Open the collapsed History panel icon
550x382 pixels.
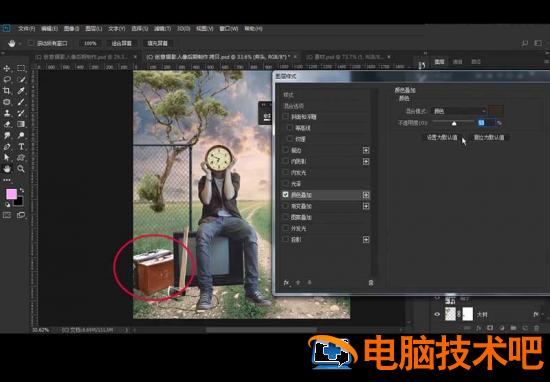tap(422, 65)
